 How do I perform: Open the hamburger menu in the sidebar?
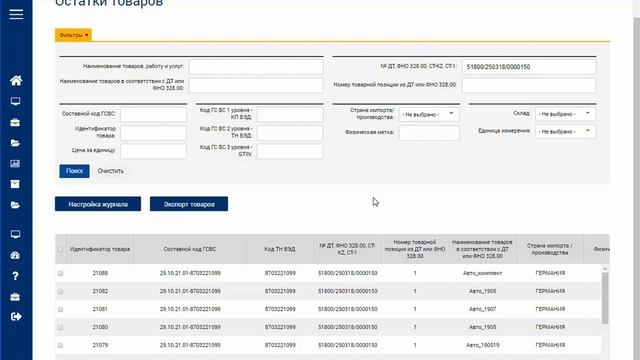16,14
